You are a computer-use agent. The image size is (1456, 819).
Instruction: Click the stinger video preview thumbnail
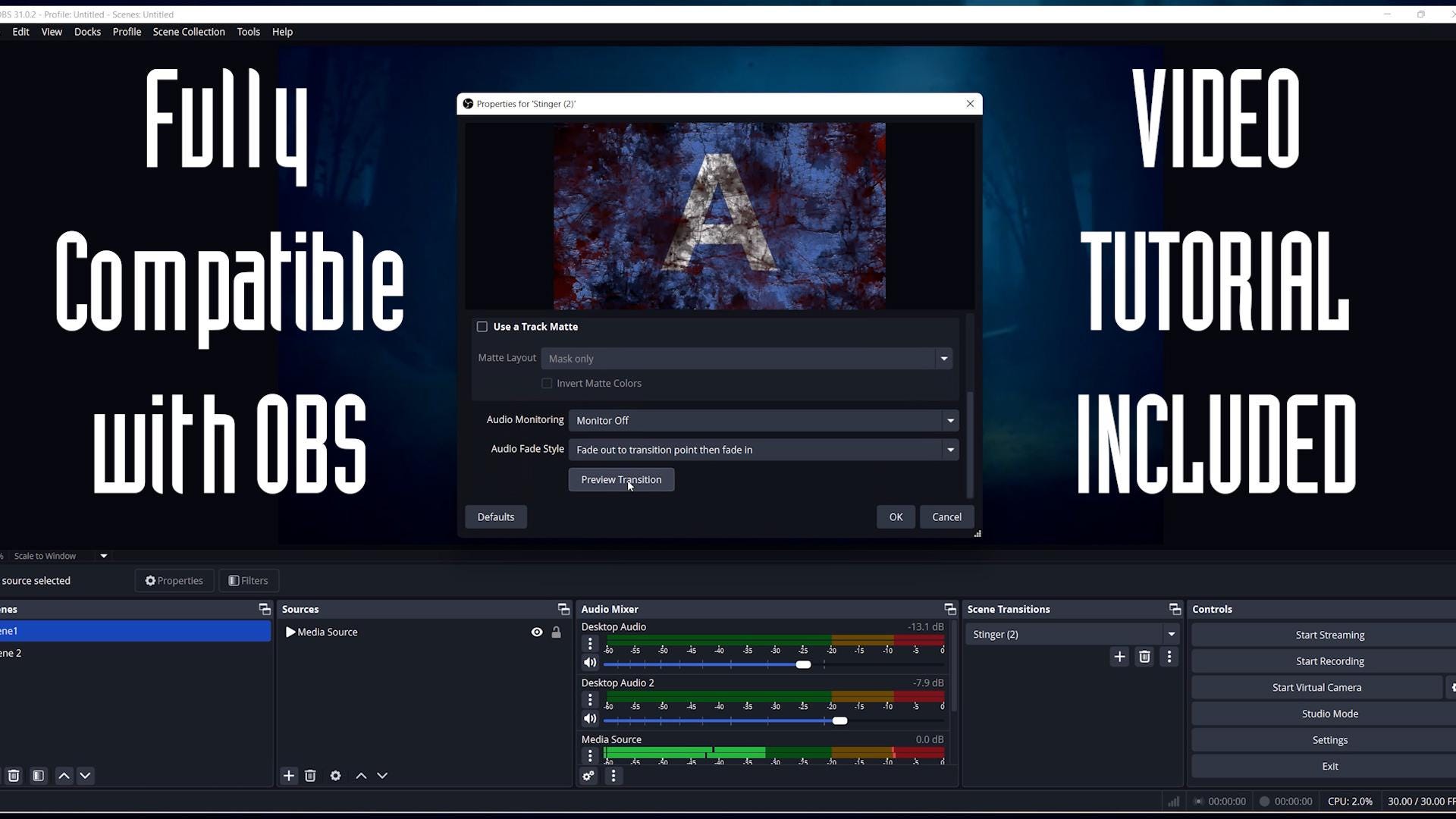[x=720, y=216]
